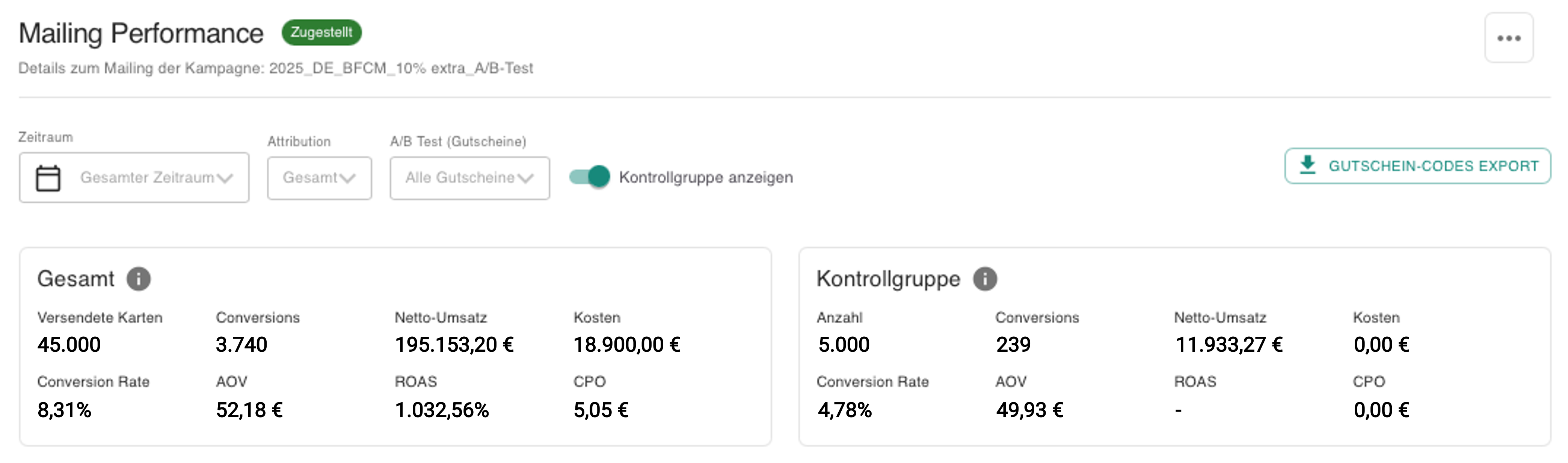Click the Alle Gutscheine chevron arrow
Screen dimensions: 1568x463
click(525, 179)
